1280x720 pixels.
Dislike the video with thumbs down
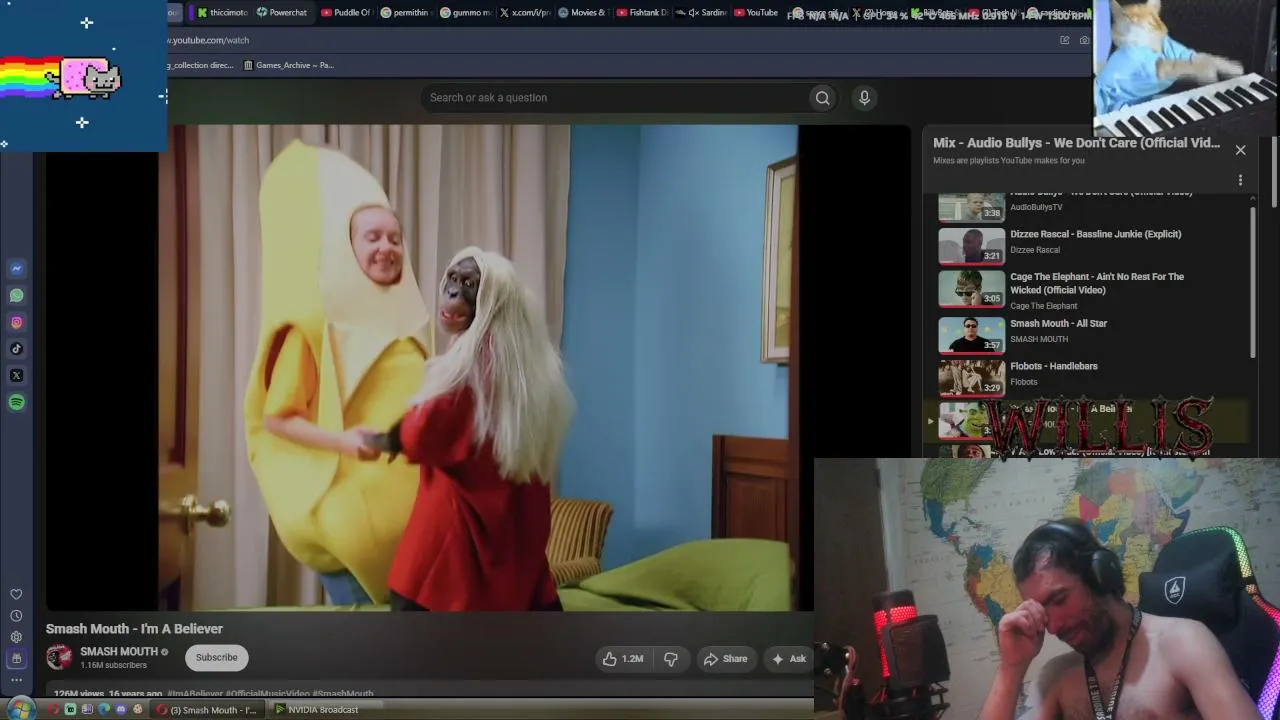point(671,659)
